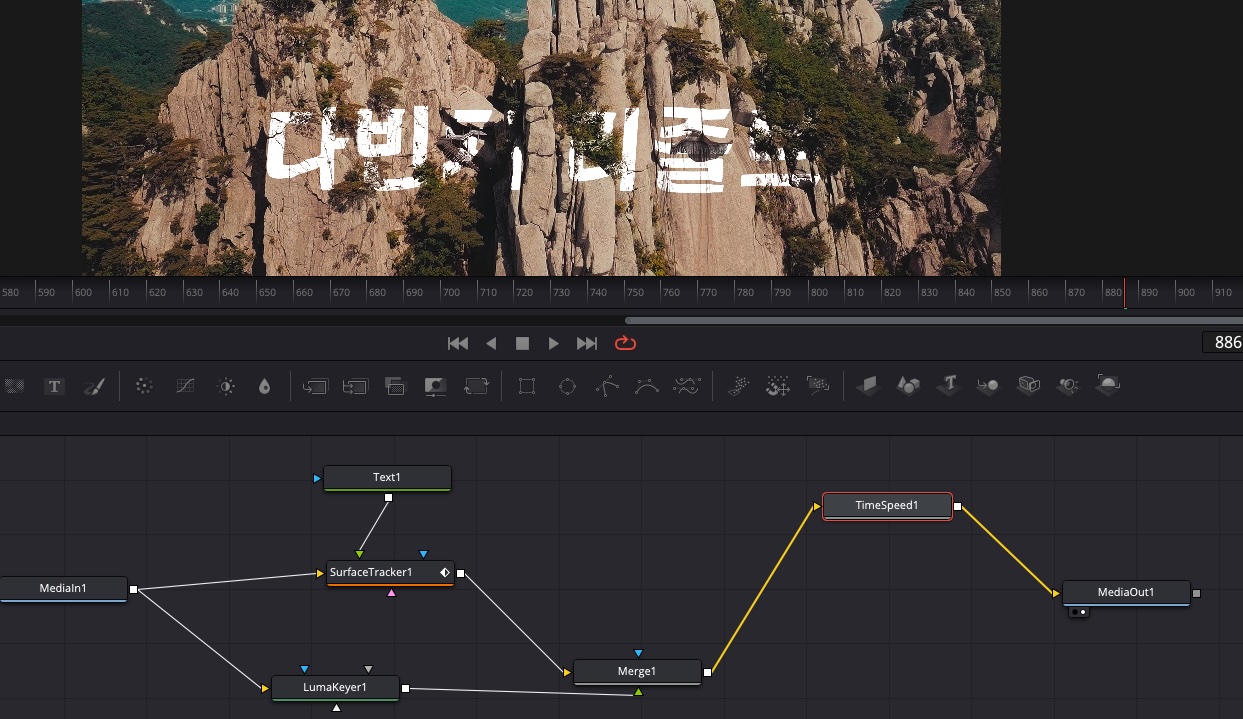Image resolution: width=1243 pixels, height=719 pixels.
Task: Jump to the first frame
Action: (x=458, y=343)
